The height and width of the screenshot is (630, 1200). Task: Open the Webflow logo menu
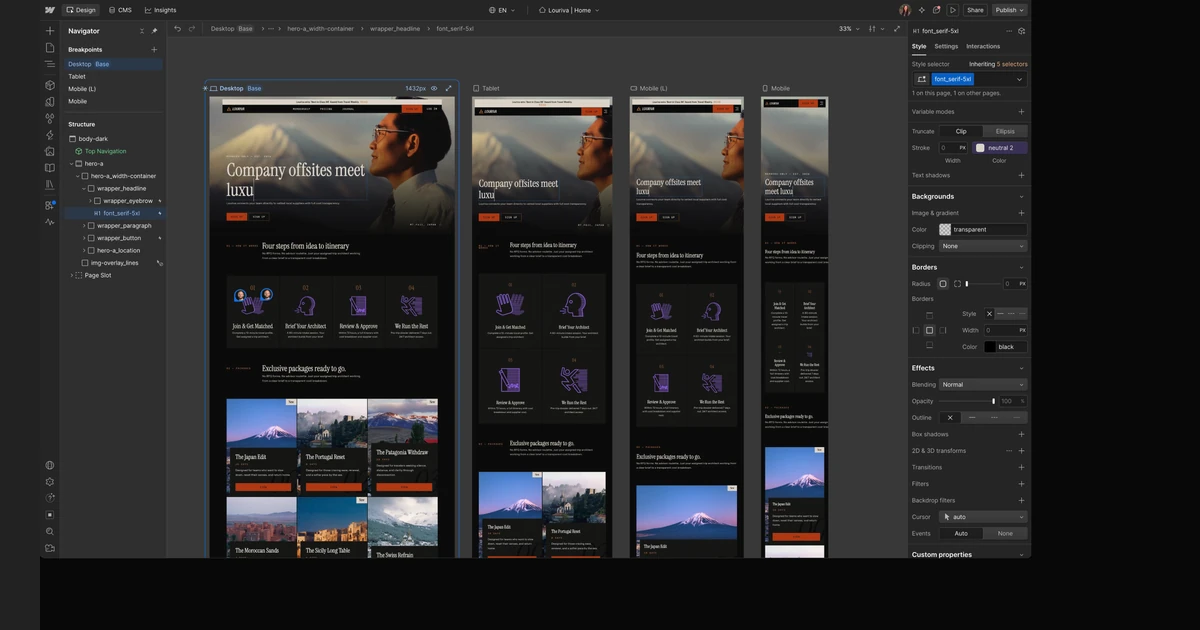(50, 10)
